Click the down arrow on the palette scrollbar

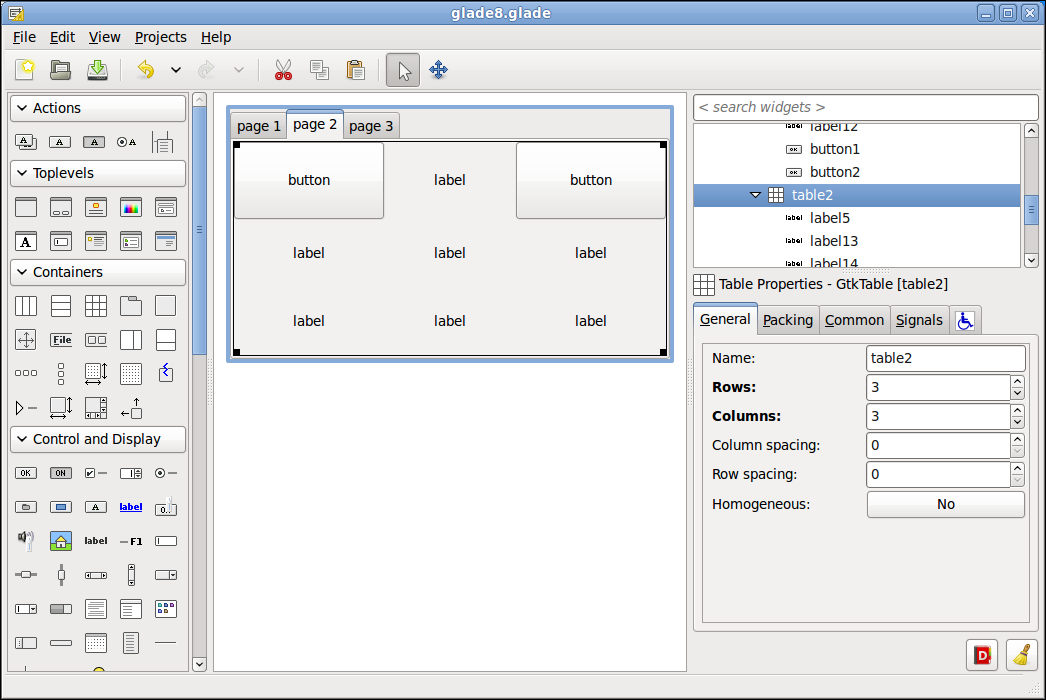(199, 664)
